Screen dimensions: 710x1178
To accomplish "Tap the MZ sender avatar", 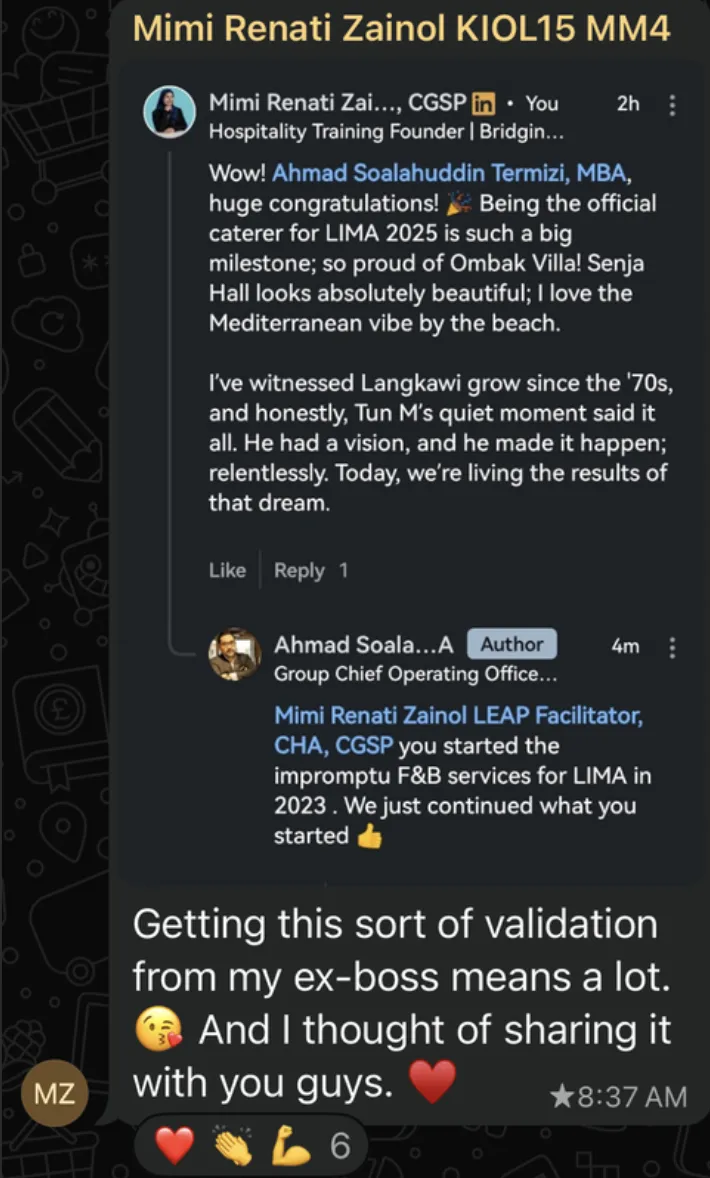I will [x=55, y=1093].
